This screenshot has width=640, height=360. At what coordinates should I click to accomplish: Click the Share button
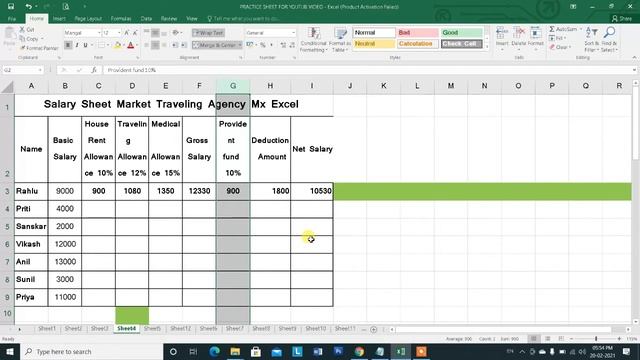coord(622,18)
